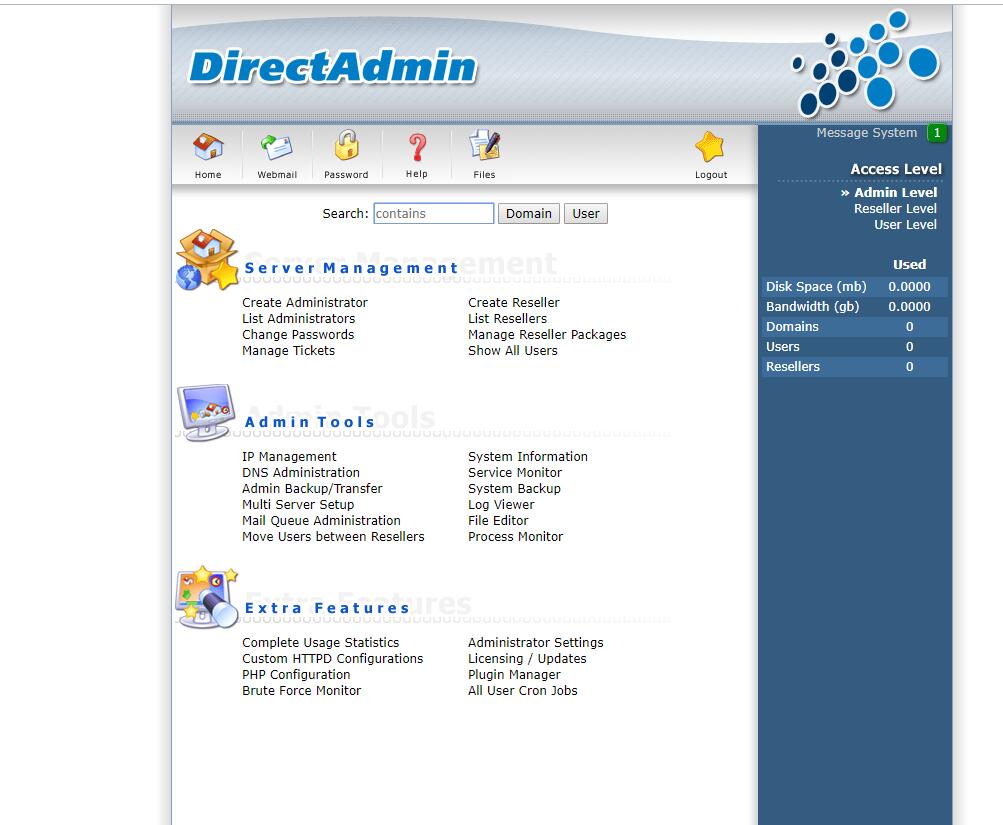1003x825 pixels.
Task: Open Licensing / Updates
Action: [x=527, y=659]
